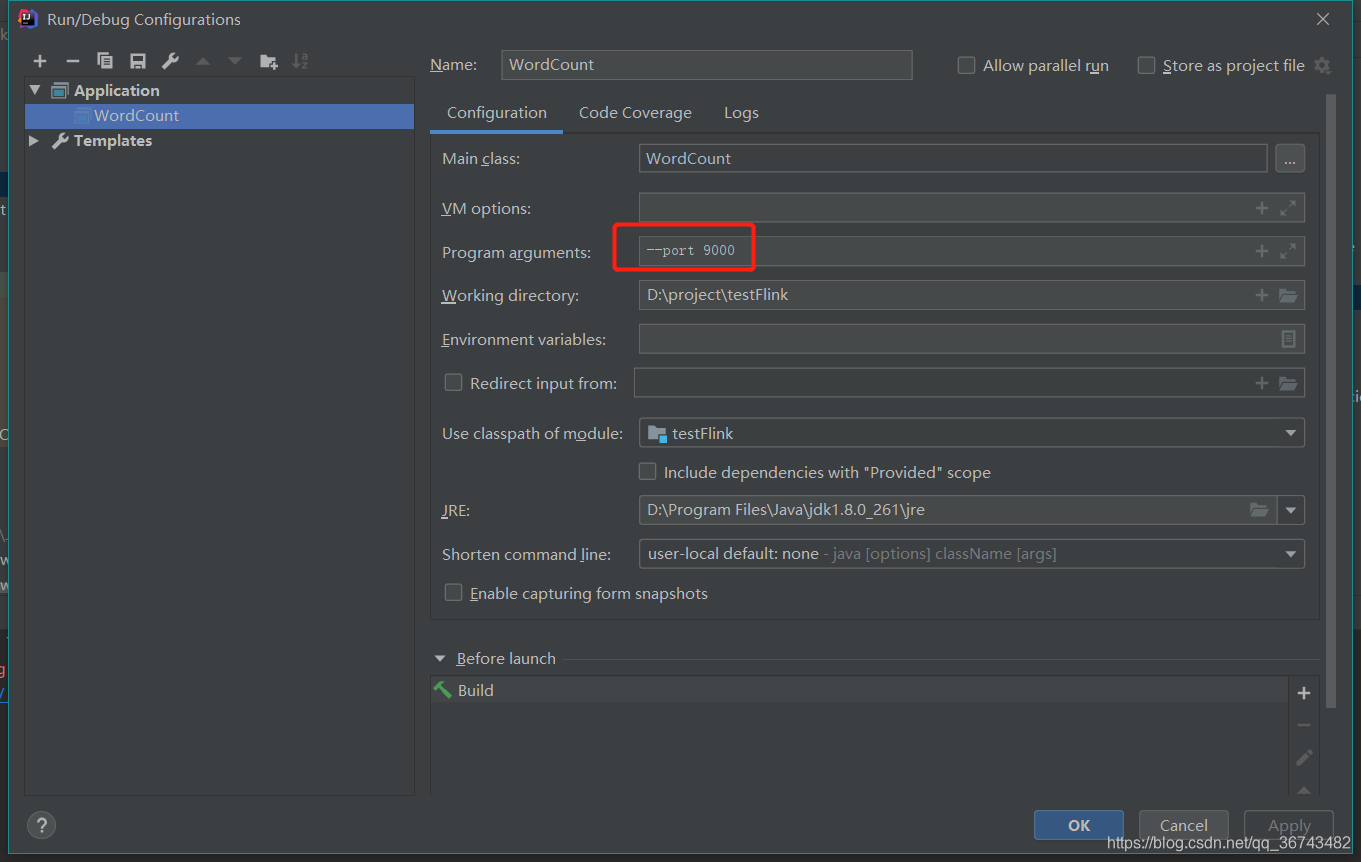Screen dimensions: 1361x862
Task: Remove selected configuration with minus icon
Action: (72, 61)
